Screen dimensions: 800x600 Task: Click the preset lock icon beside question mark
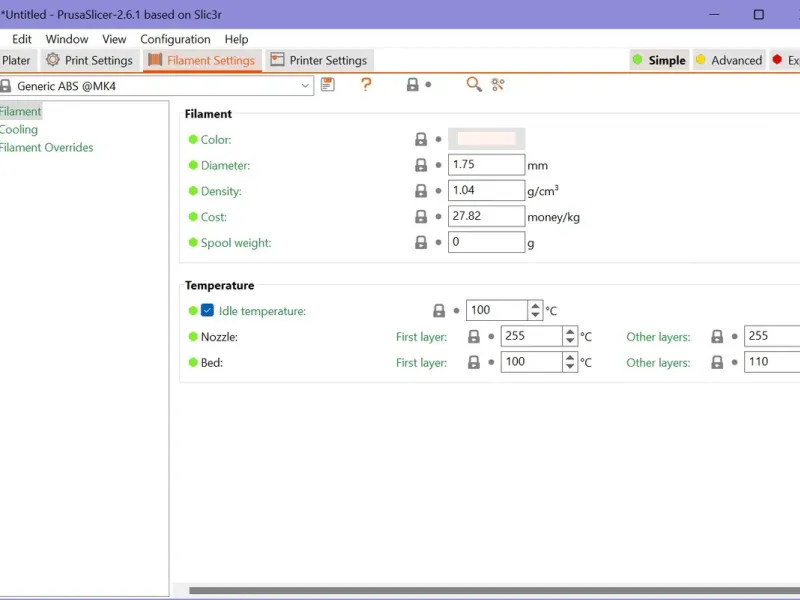412,85
